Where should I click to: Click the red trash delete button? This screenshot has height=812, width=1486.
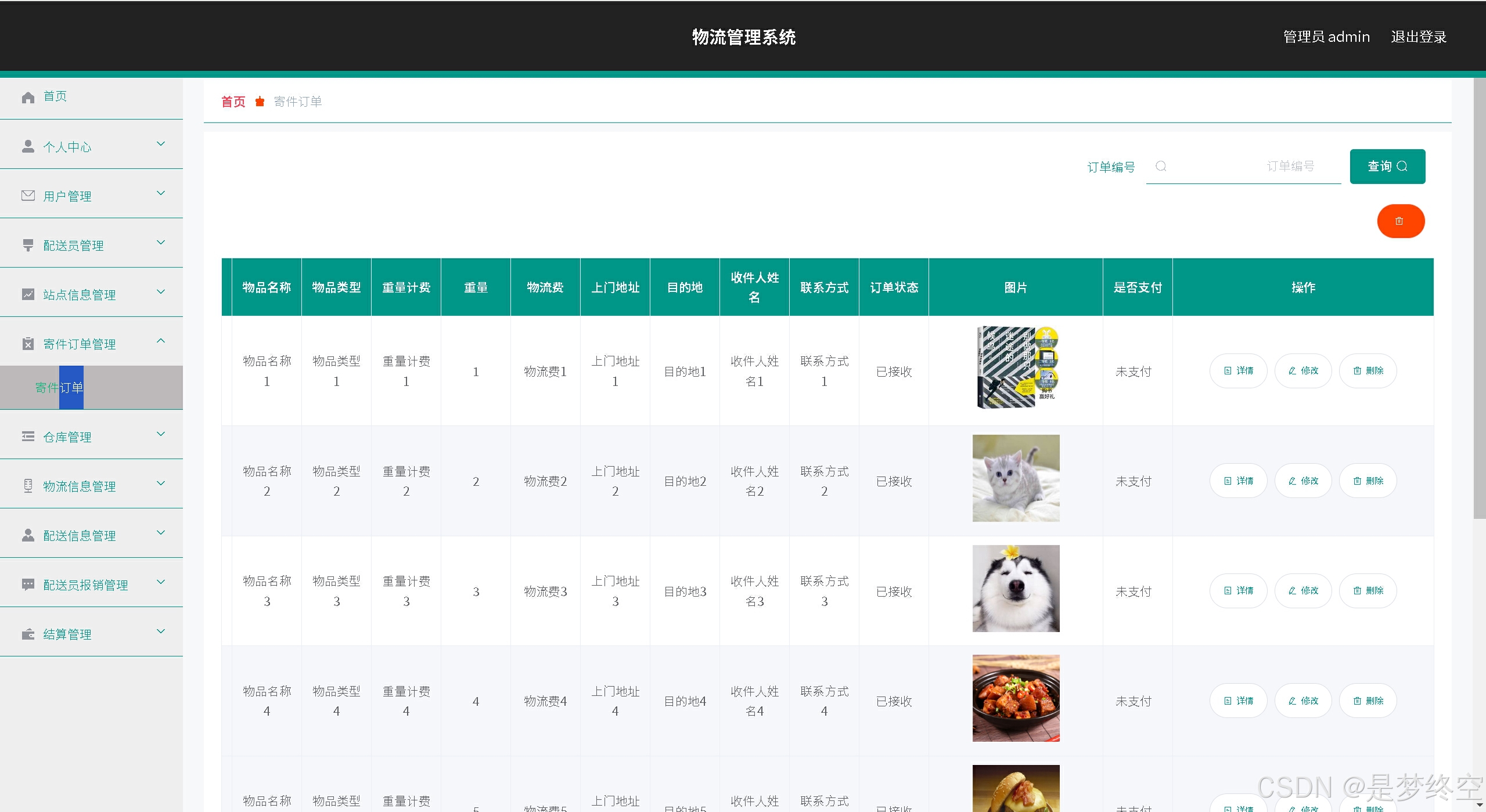pos(1400,221)
